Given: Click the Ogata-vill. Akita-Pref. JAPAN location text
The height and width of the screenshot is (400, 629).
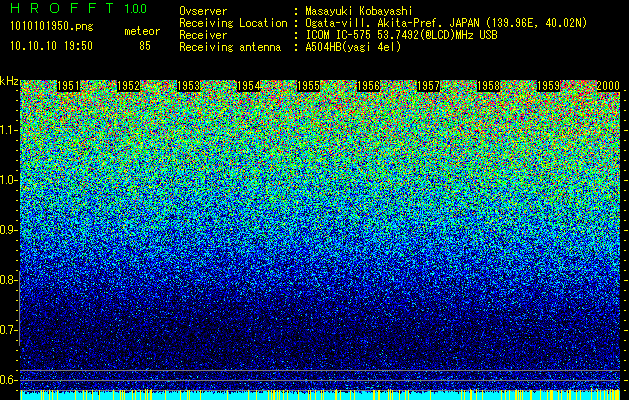Looking at the screenshot, I should tap(446, 23).
